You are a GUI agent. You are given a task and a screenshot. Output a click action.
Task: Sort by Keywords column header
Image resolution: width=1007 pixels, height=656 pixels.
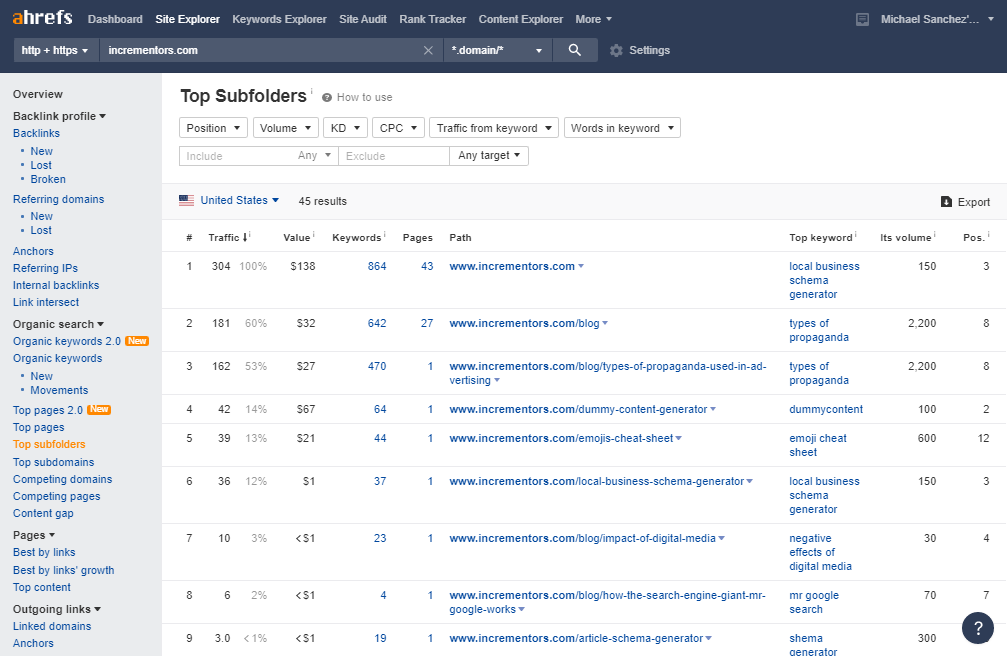coord(356,238)
